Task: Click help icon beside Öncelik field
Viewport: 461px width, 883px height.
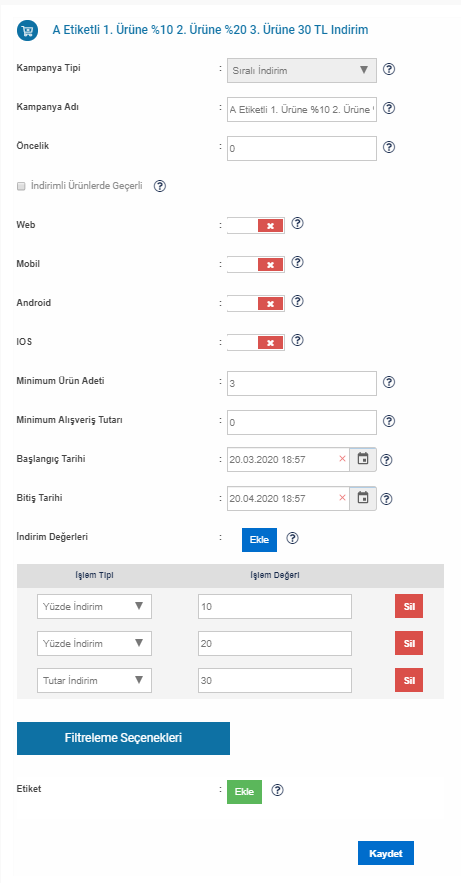Action: point(389,148)
